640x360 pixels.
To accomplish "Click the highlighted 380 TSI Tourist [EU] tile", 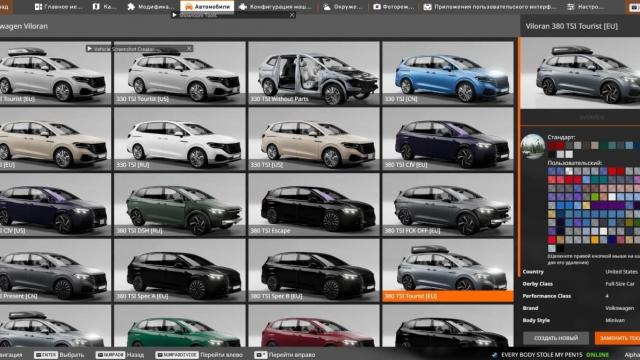I will pos(448,270).
